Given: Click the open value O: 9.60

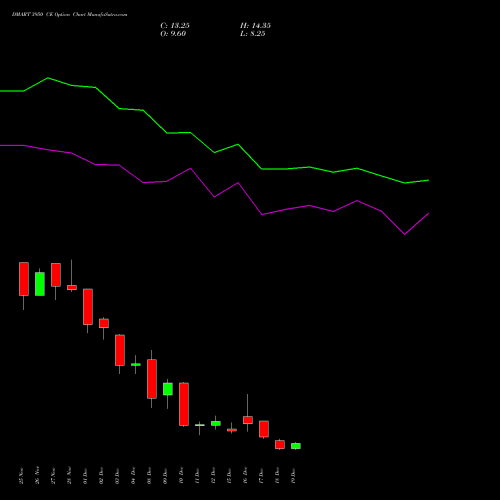Looking at the screenshot, I should click(173, 34).
